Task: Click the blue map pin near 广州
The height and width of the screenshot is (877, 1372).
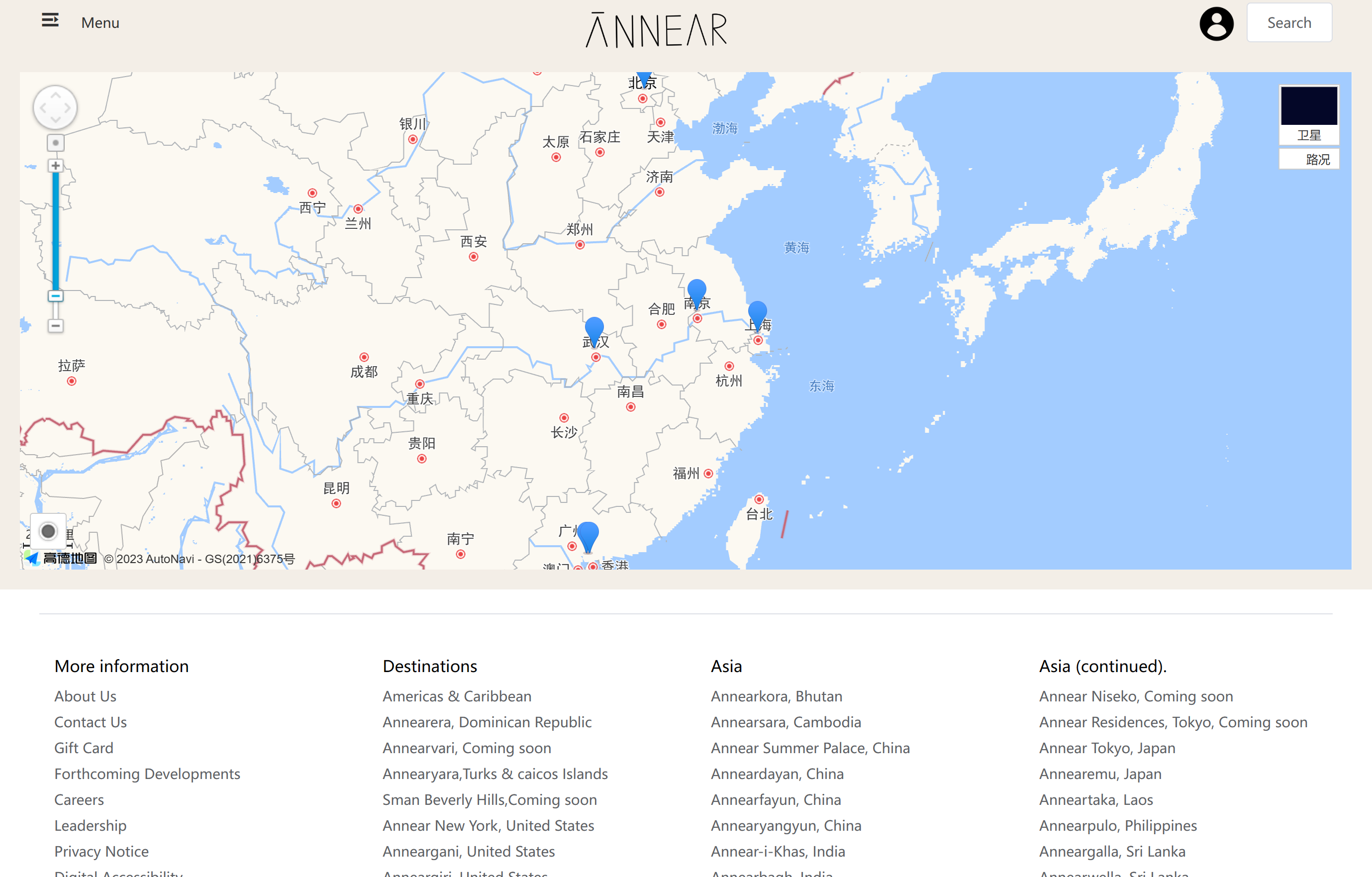Action: coord(588,537)
